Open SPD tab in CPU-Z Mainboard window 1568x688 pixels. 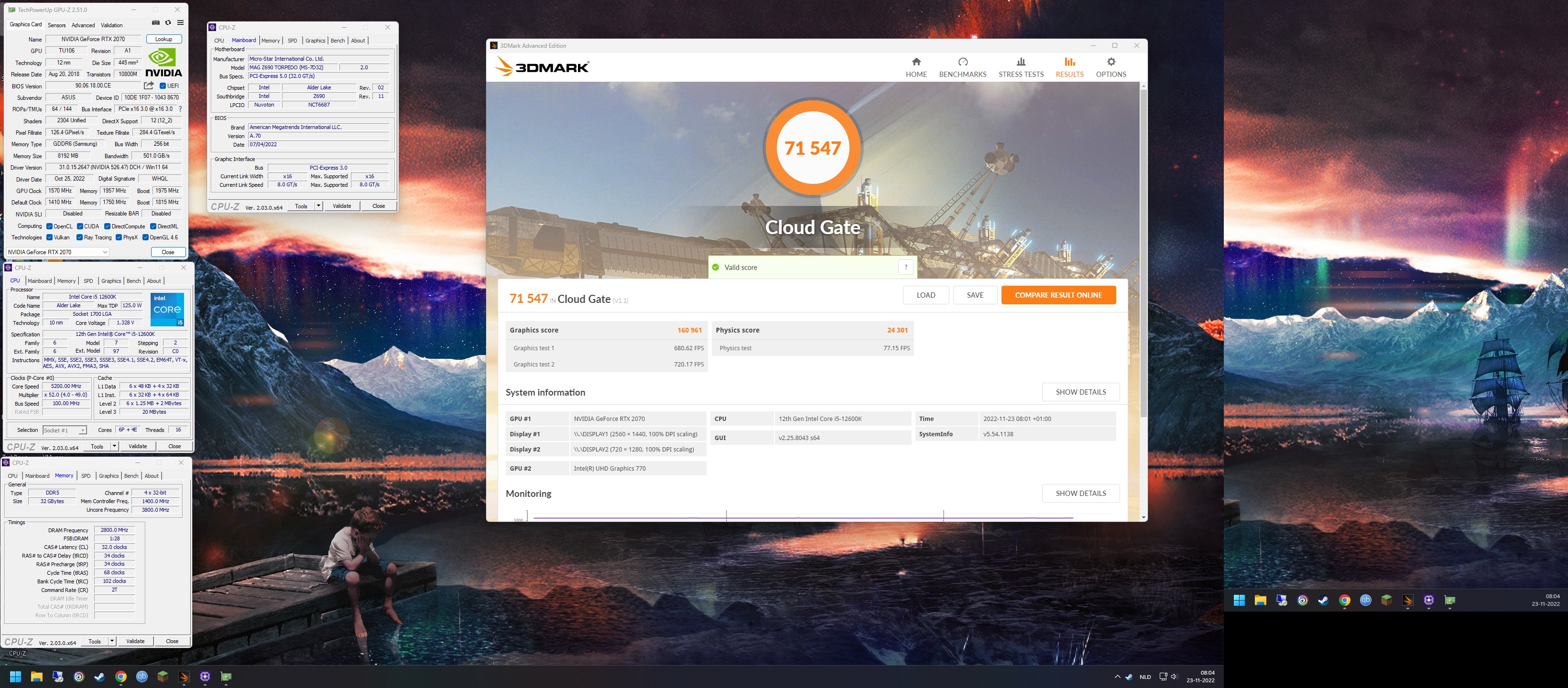[x=292, y=41]
